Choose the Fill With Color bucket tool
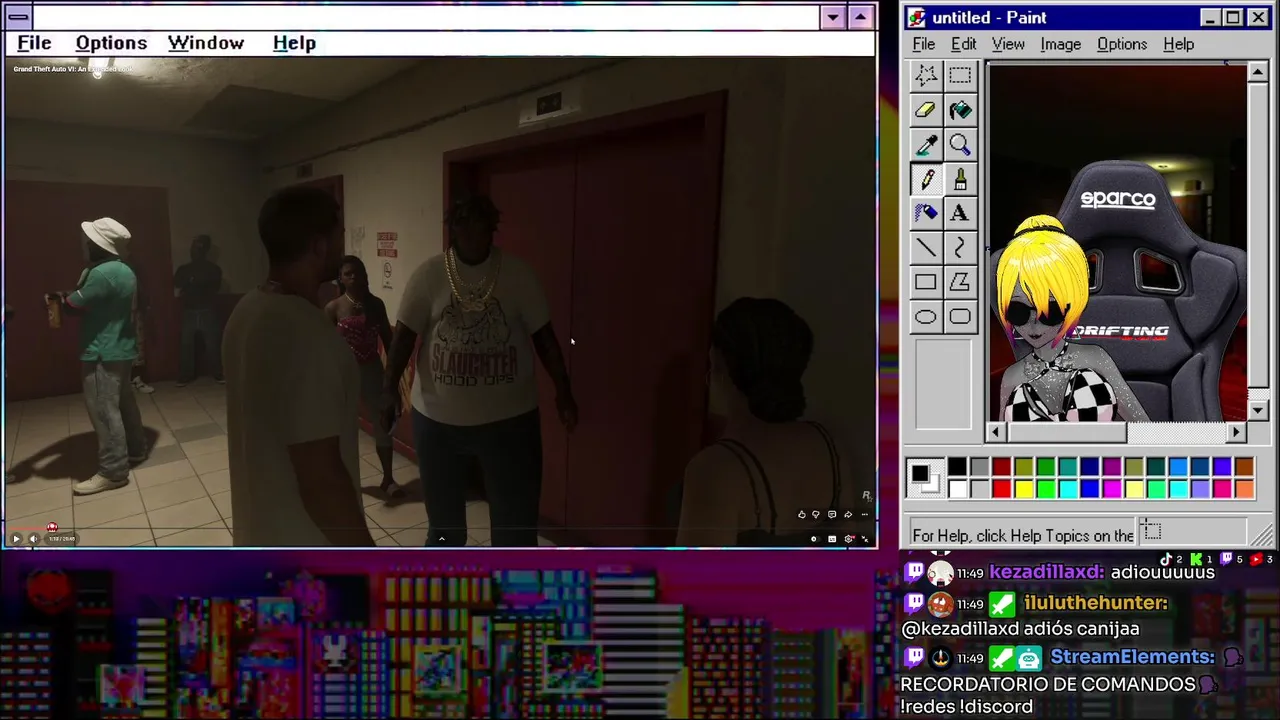 pyautogui.click(x=960, y=110)
